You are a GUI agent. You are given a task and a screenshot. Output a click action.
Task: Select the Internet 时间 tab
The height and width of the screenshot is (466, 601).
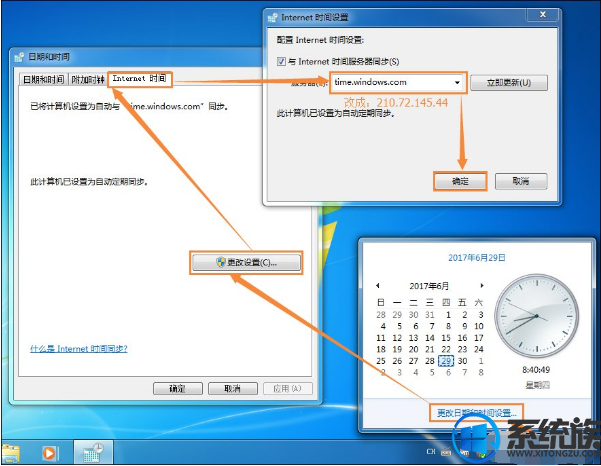pos(139,79)
